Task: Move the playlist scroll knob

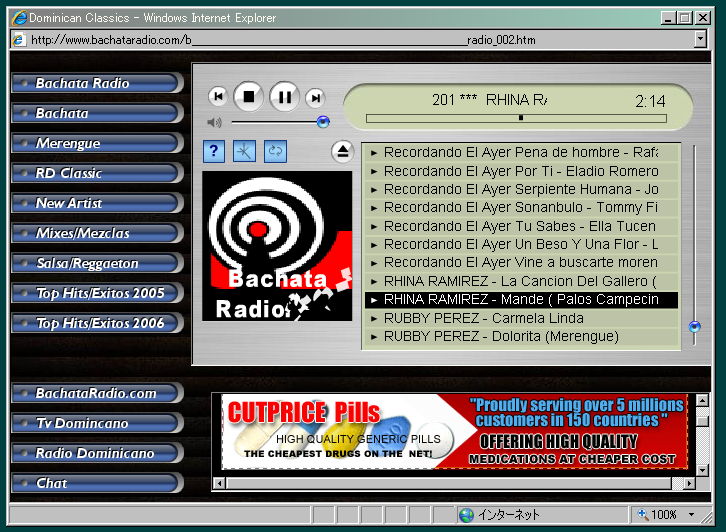Action: [695, 327]
